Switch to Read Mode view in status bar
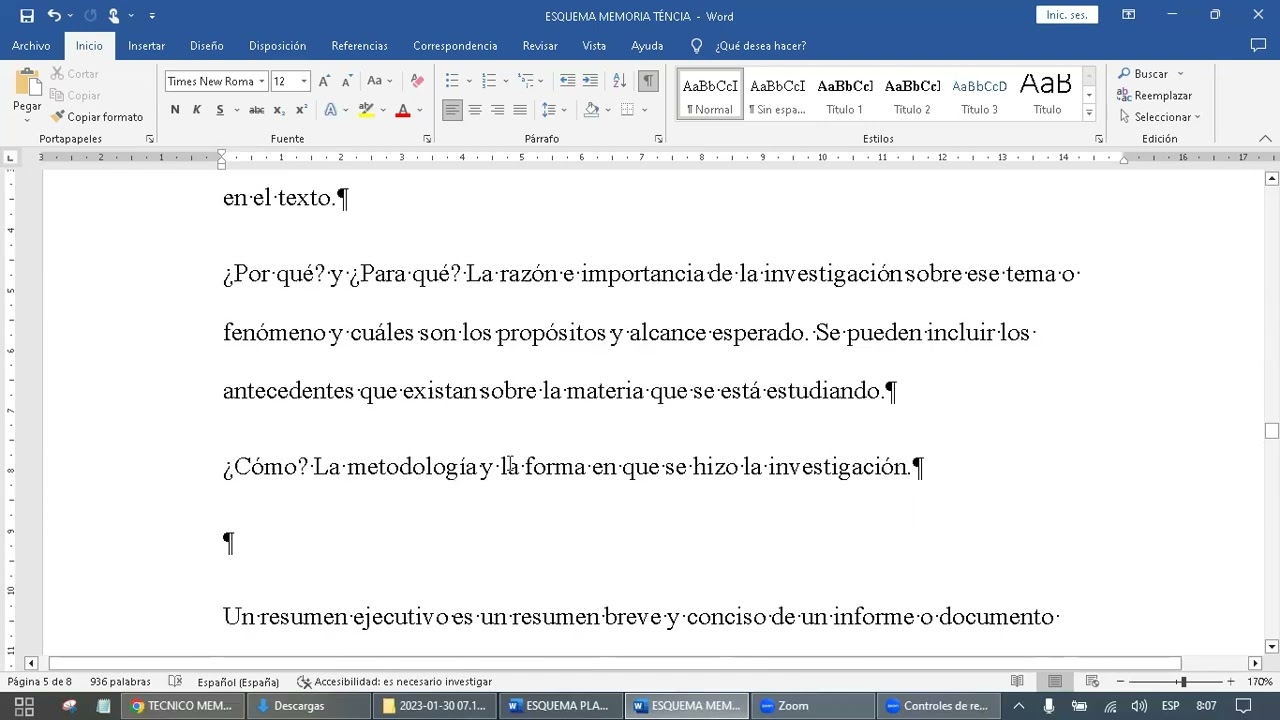The image size is (1280, 720). click(1017, 681)
